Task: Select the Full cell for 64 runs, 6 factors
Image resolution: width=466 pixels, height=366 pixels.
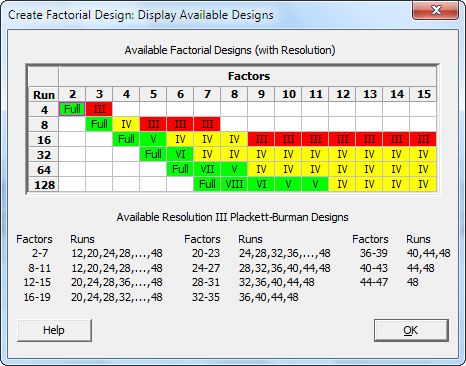Action: click(180, 169)
